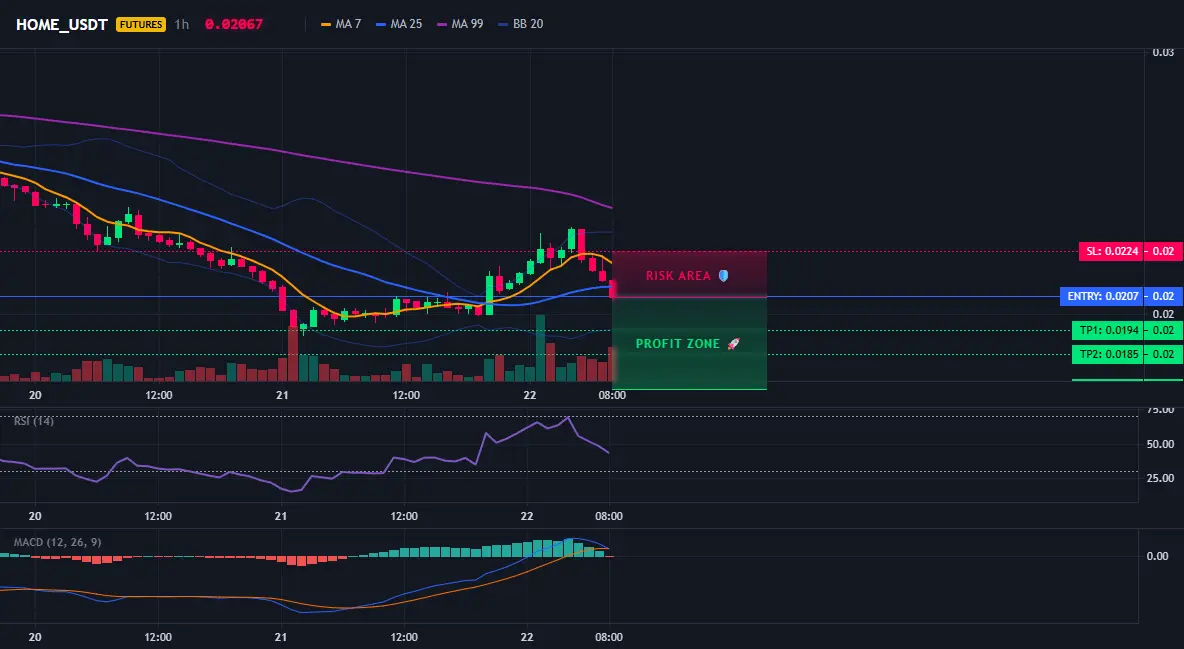This screenshot has width=1184, height=649.
Task: Click the BB 20 legend entry
Action: click(x=521, y=24)
